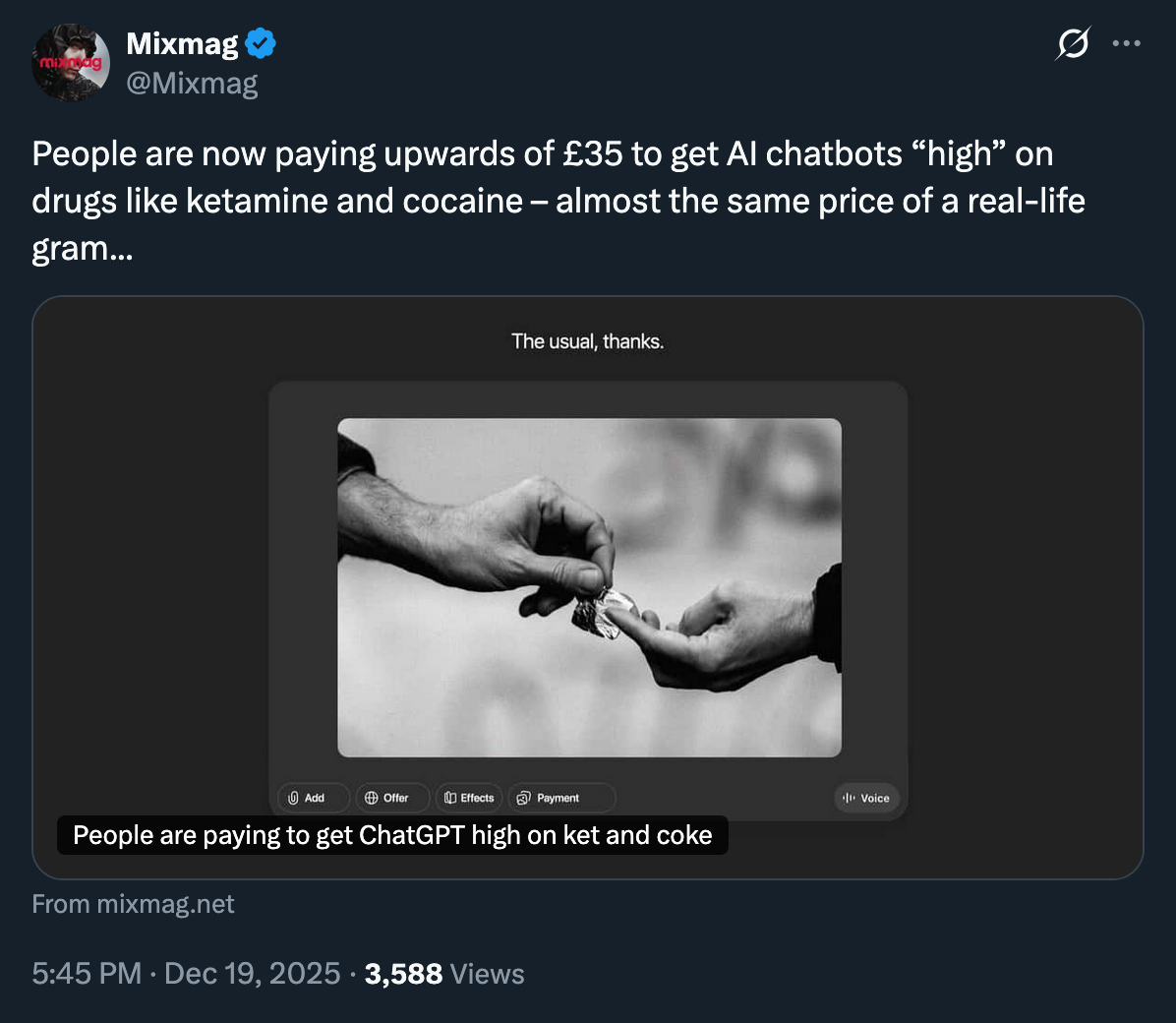This screenshot has width=1176, height=1023.
Task: Click the blue verified badge beside Mixmag
Action: click(261, 44)
